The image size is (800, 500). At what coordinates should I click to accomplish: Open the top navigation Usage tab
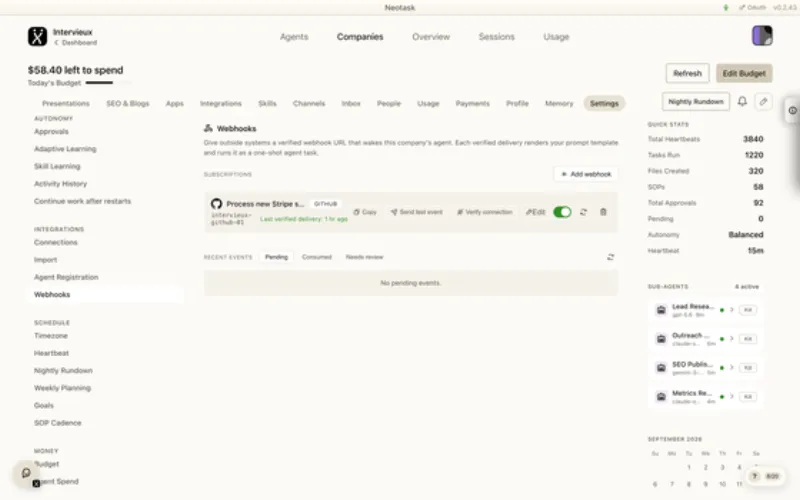coord(556,37)
